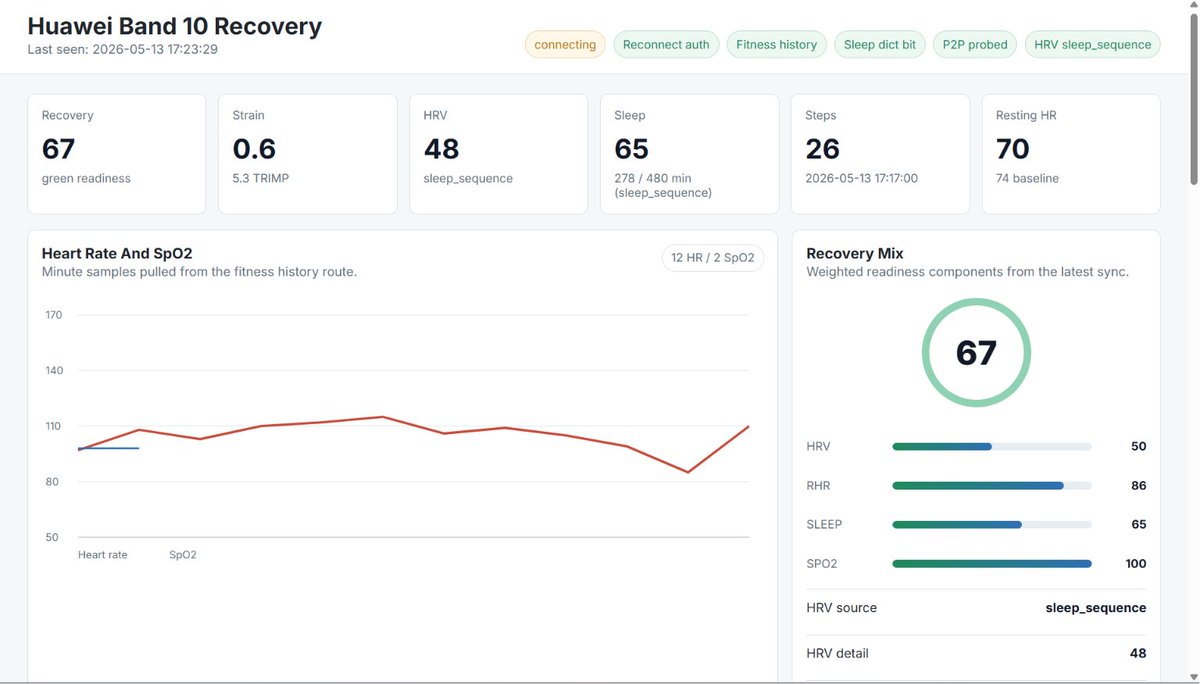Click the "green readiness" label in Recovery card
The image size is (1200, 684).
coord(86,179)
